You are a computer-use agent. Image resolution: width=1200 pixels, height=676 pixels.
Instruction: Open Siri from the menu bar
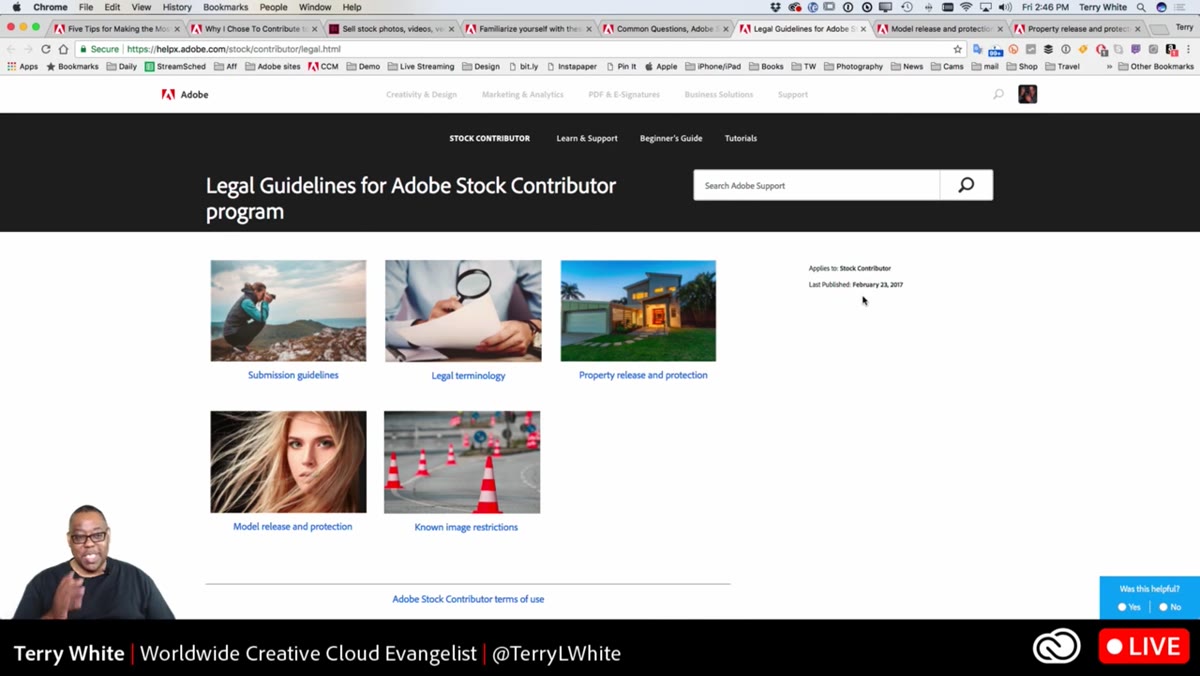(1161, 7)
